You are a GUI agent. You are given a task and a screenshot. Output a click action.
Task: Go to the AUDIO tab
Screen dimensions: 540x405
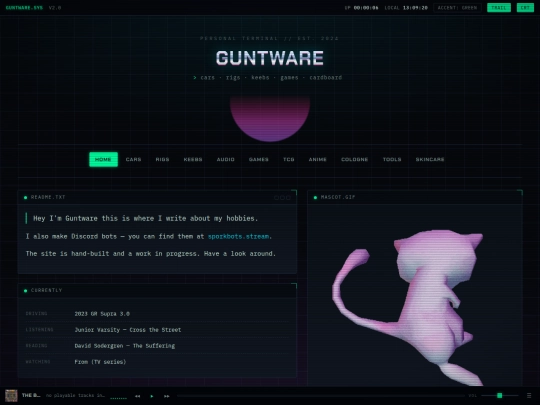(226, 159)
